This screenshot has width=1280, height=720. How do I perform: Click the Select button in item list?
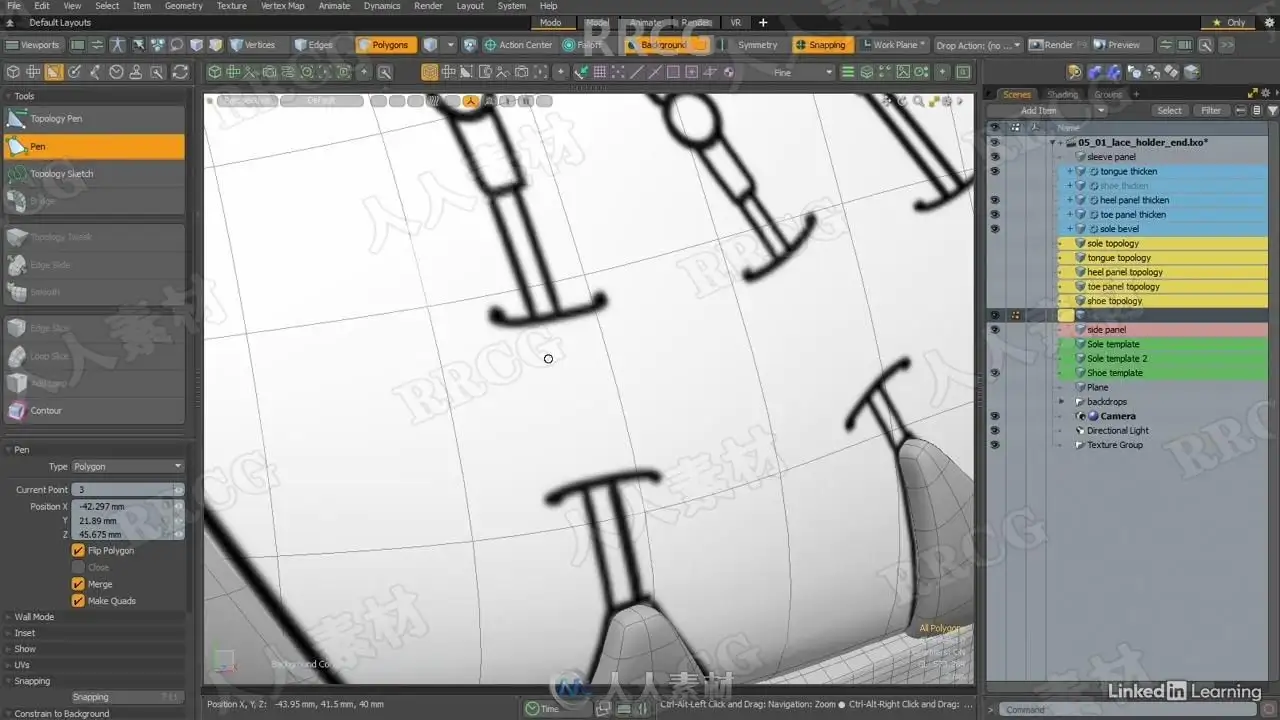(1169, 110)
